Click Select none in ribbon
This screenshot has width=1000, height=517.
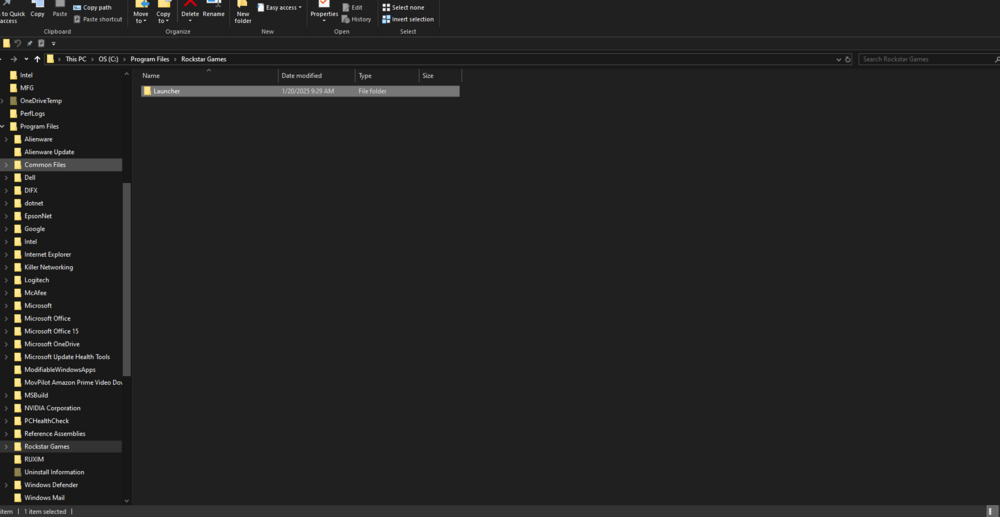[x=403, y=8]
